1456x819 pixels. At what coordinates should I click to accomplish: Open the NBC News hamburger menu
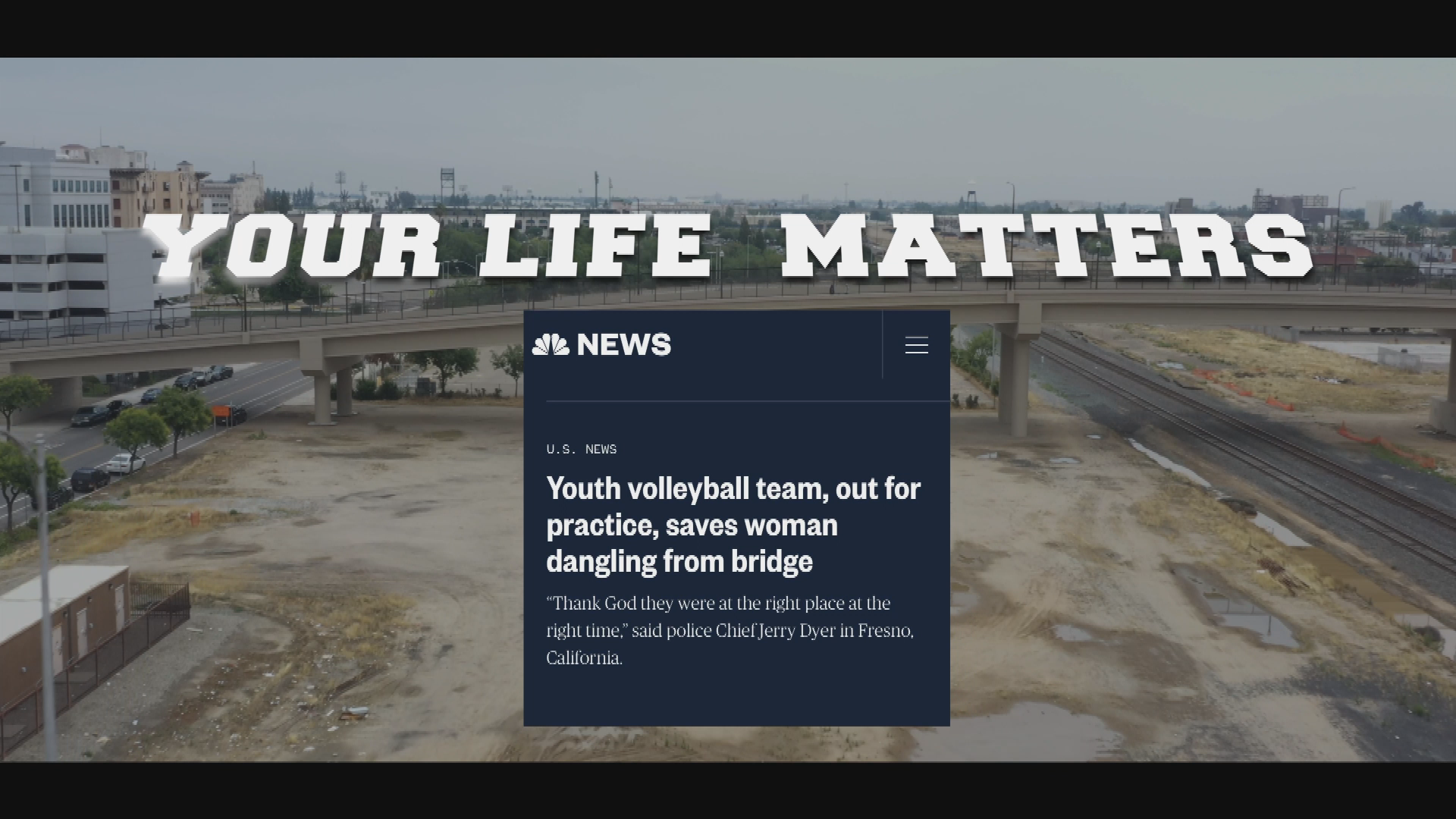coord(916,345)
